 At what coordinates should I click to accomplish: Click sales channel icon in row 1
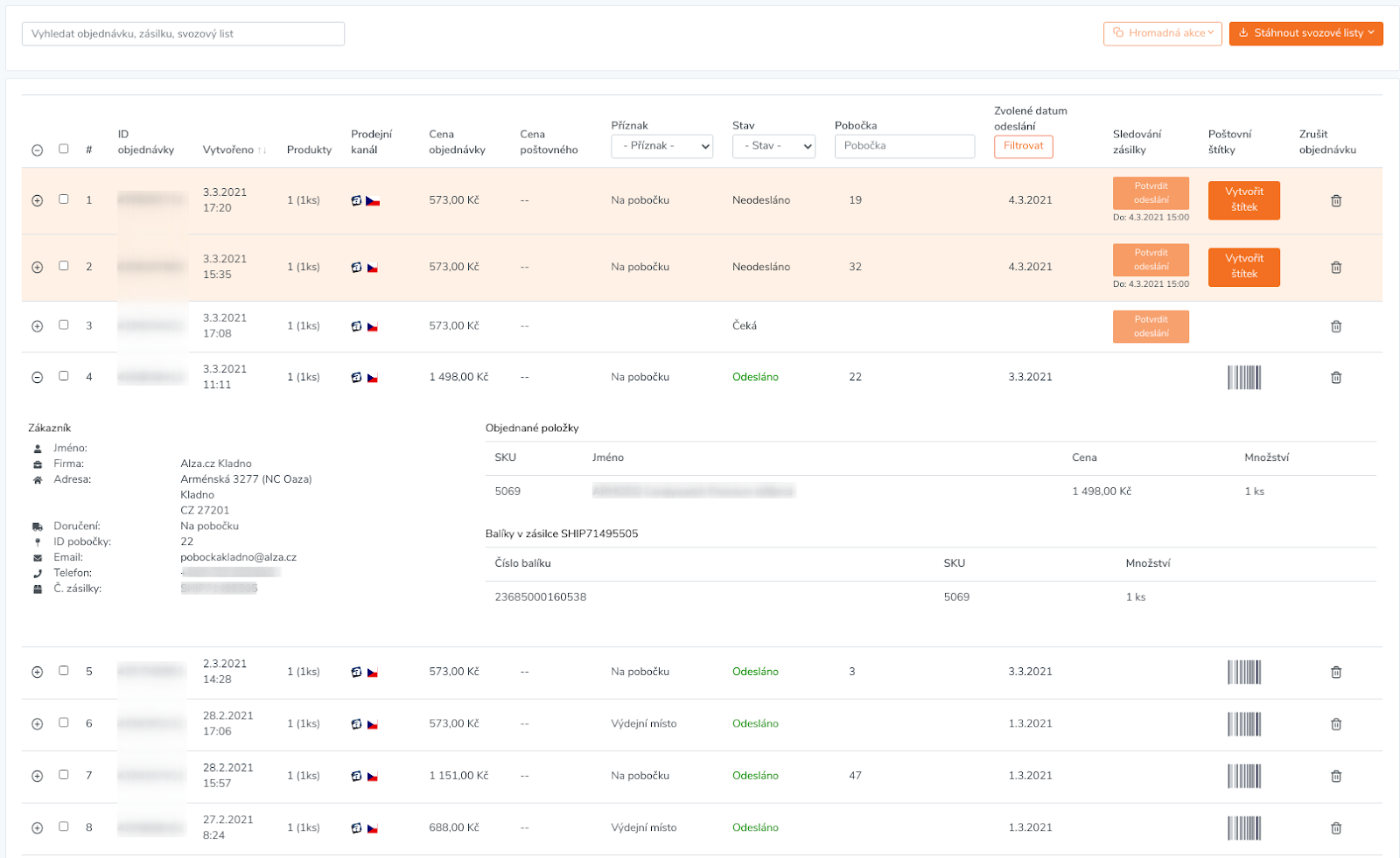(x=356, y=200)
